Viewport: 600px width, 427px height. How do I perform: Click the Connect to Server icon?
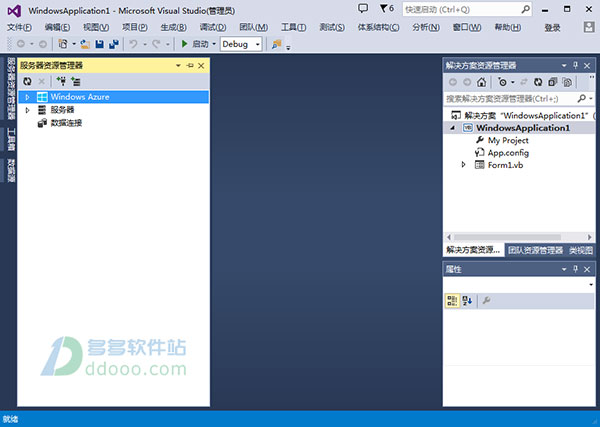tap(76, 81)
